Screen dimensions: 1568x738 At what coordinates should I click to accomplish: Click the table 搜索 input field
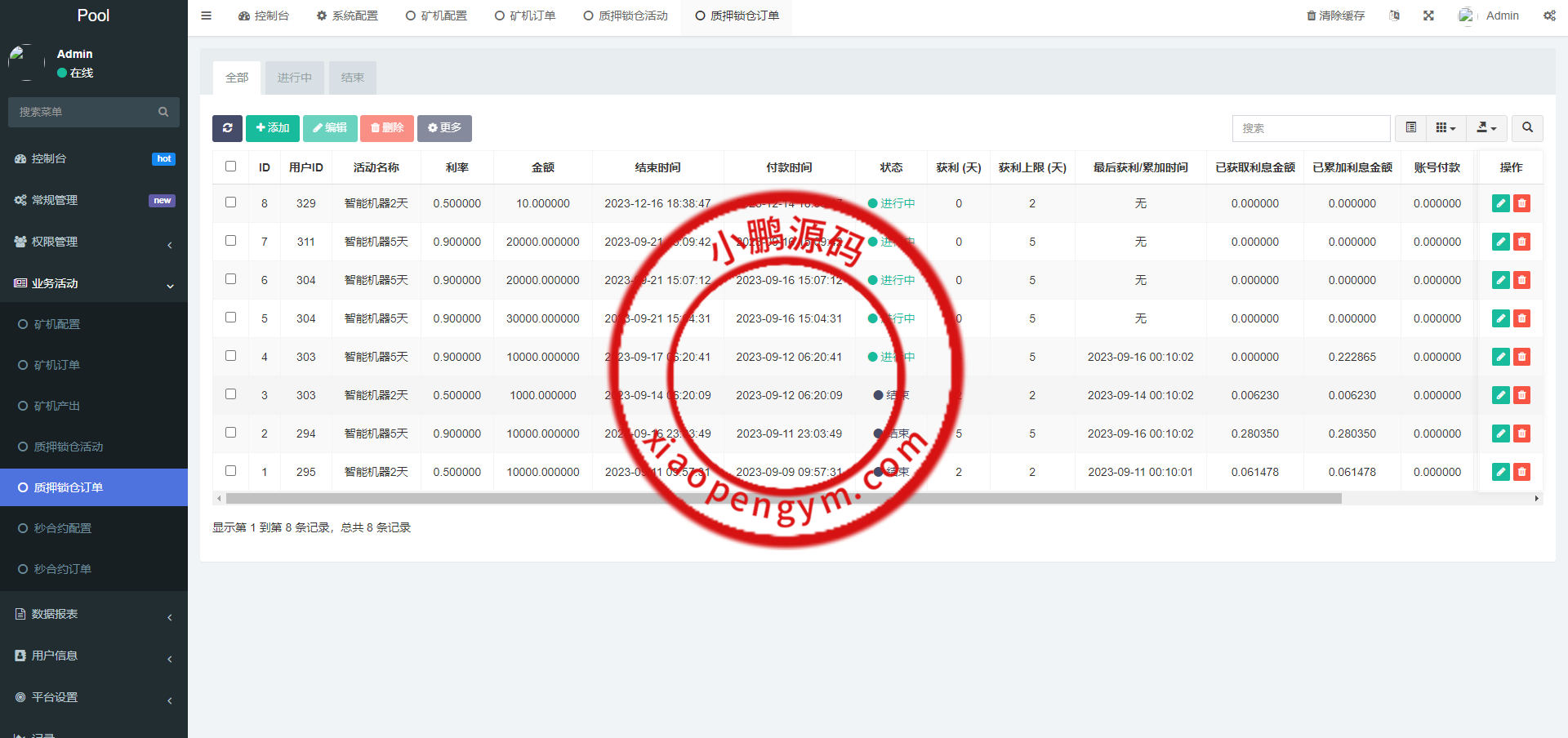pyautogui.click(x=1311, y=128)
